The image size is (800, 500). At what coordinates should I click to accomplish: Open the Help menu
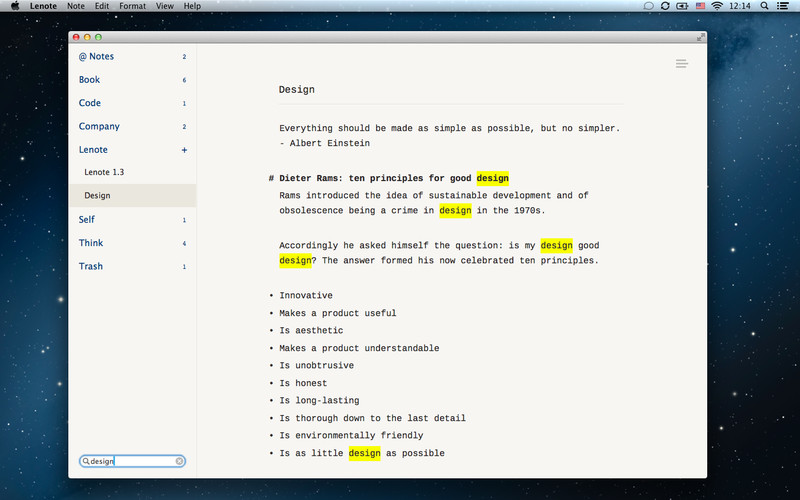click(x=192, y=6)
